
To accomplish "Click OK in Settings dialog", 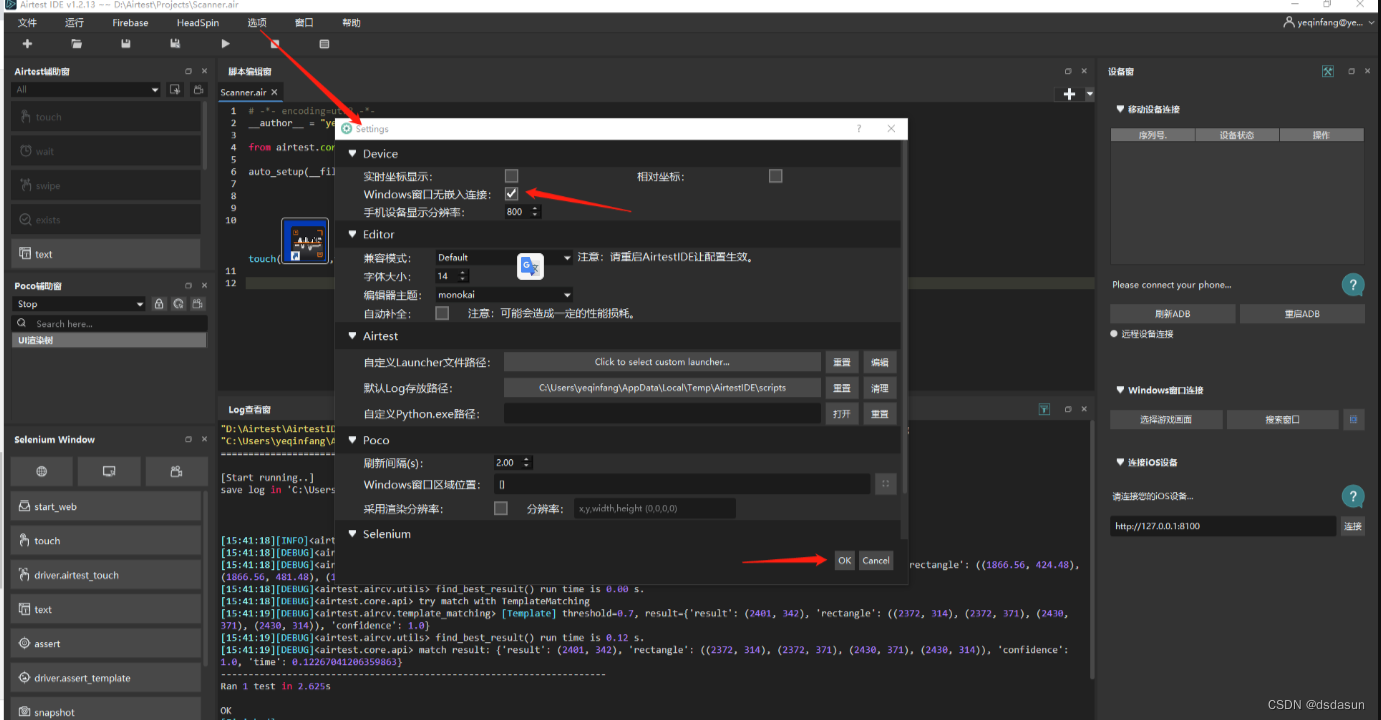I will (844, 561).
